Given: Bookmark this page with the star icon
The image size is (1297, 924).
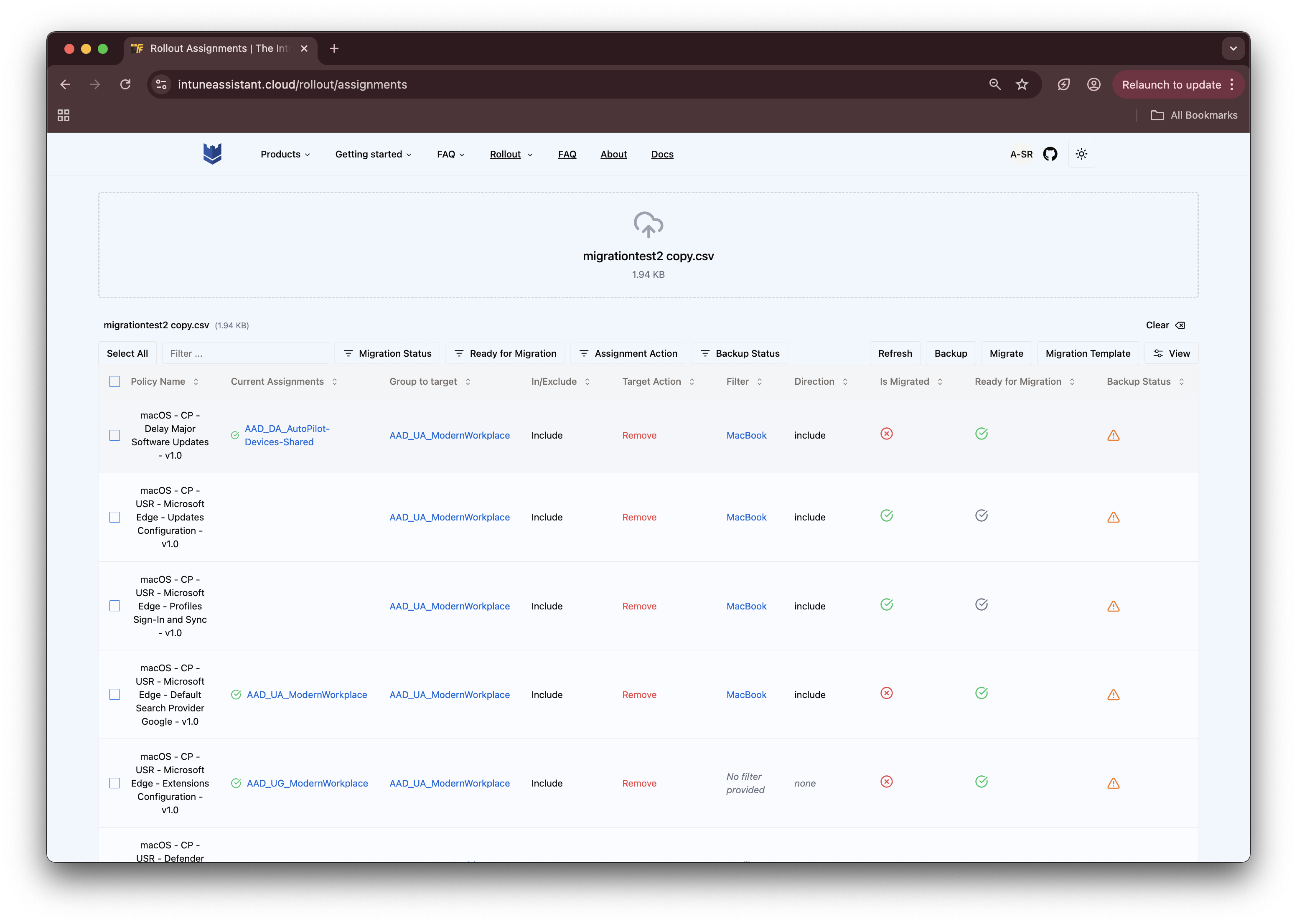Looking at the screenshot, I should point(1022,84).
